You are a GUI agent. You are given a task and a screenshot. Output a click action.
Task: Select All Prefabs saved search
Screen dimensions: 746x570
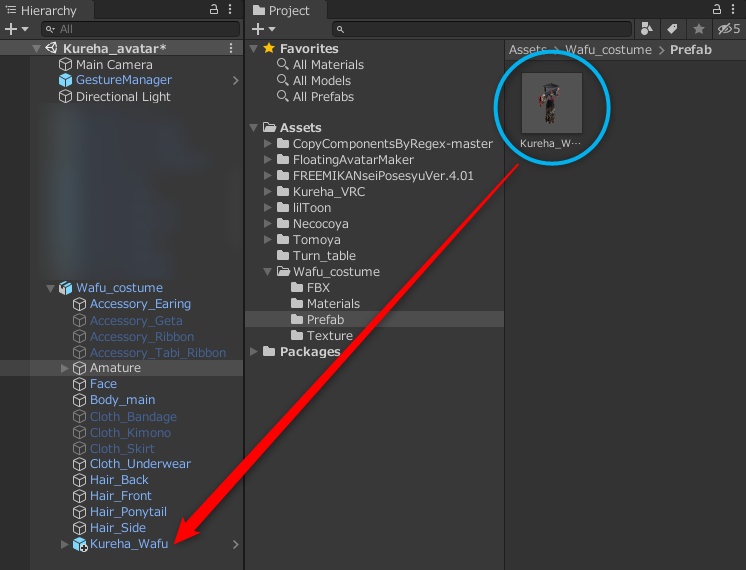[323, 97]
